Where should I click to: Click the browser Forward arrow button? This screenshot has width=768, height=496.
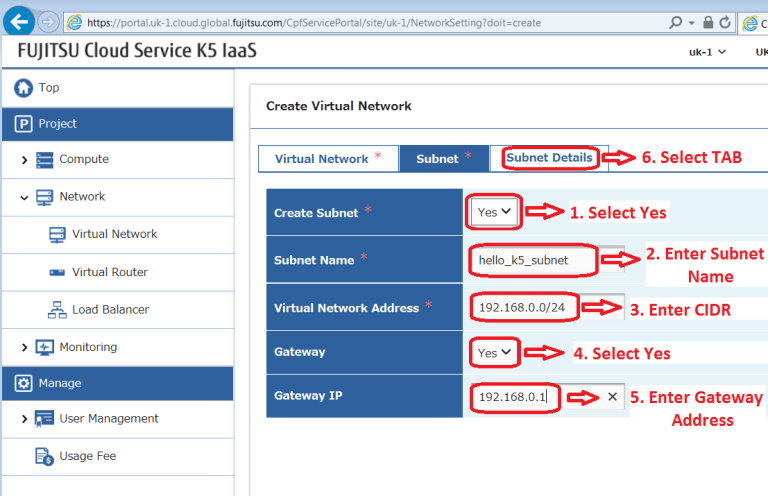coord(48,22)
